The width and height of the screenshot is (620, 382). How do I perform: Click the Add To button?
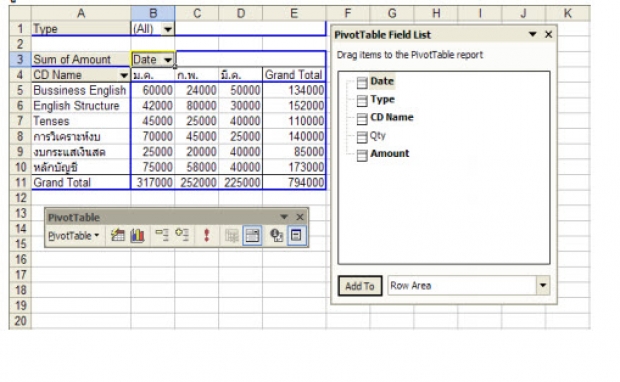(360, 286)
